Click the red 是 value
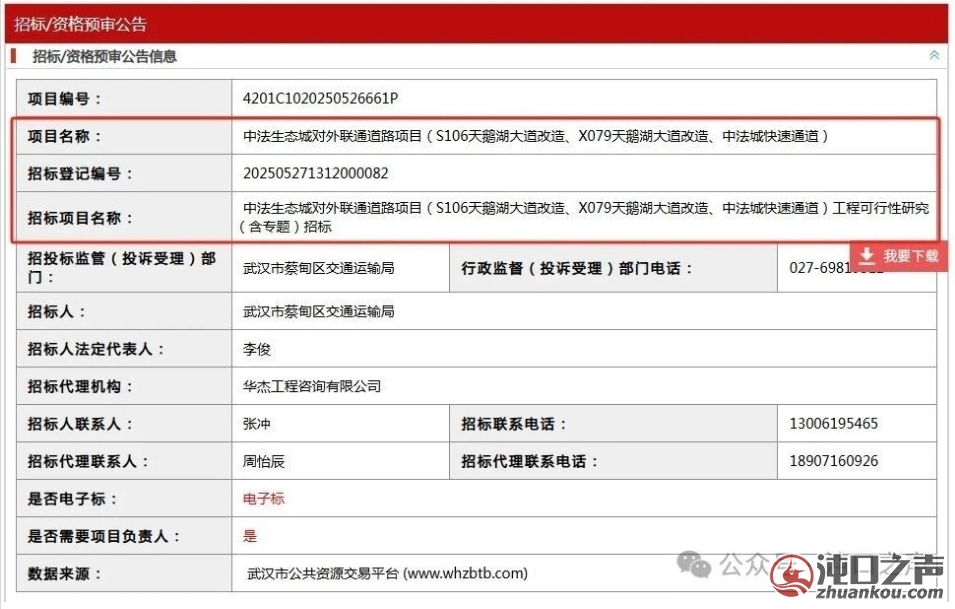 pyautogui.click(x=250, y=536)
